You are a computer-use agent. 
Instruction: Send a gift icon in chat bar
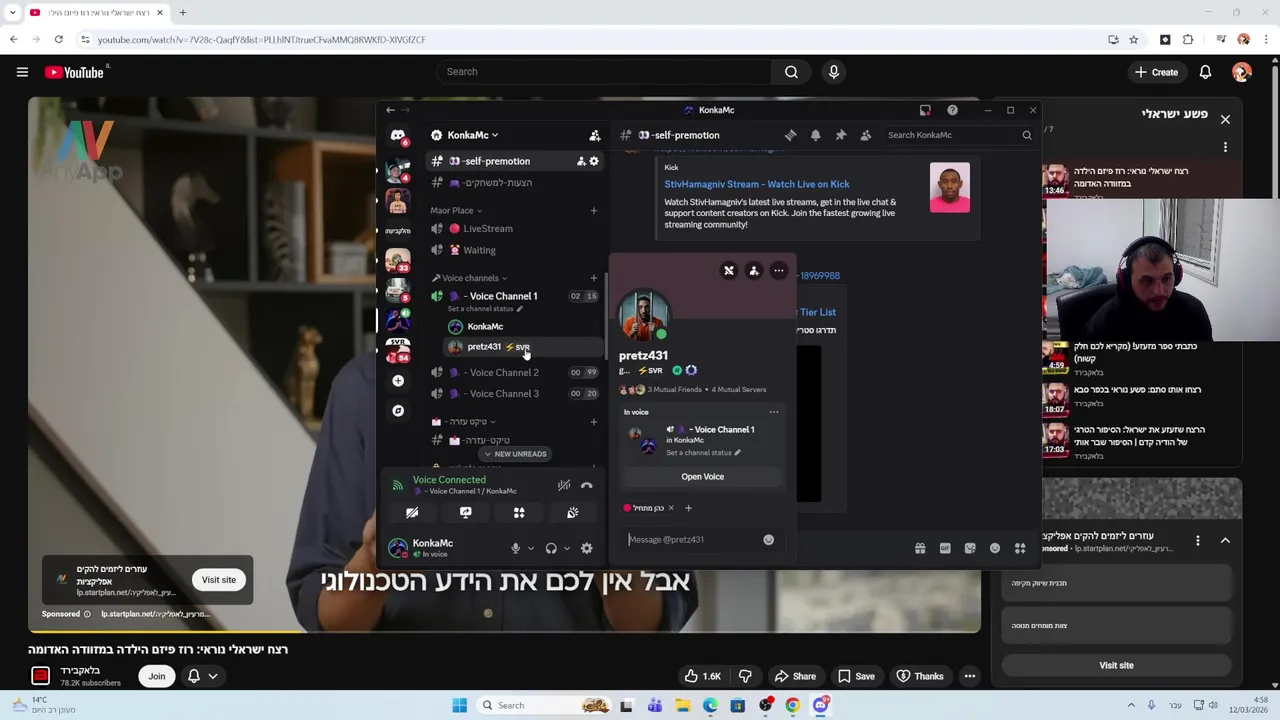tap(920, 548)
